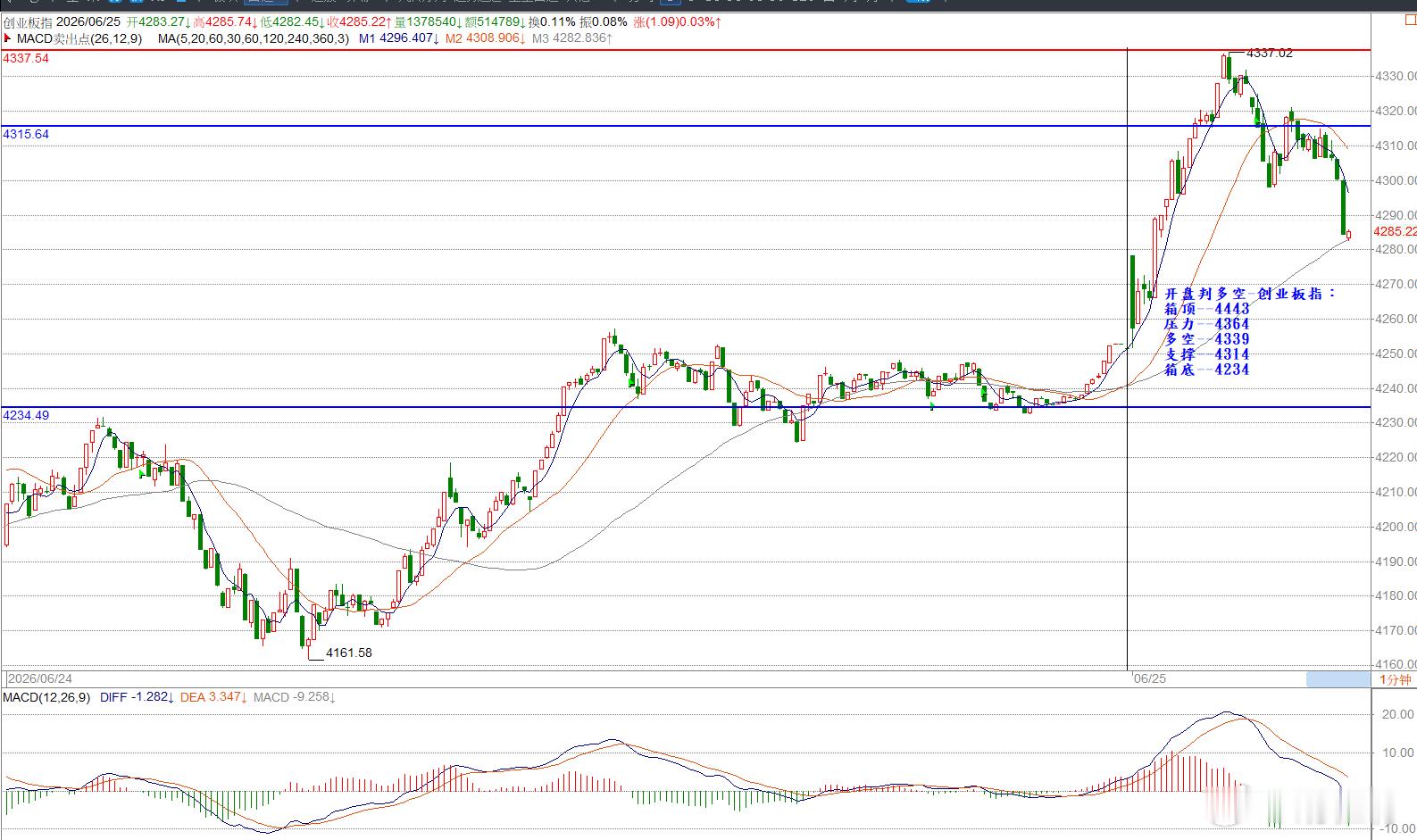Open the MACD(12,26,9) sub-chart indicator label
Viewport: 1417px width, 840px height.
coord(46,697)
